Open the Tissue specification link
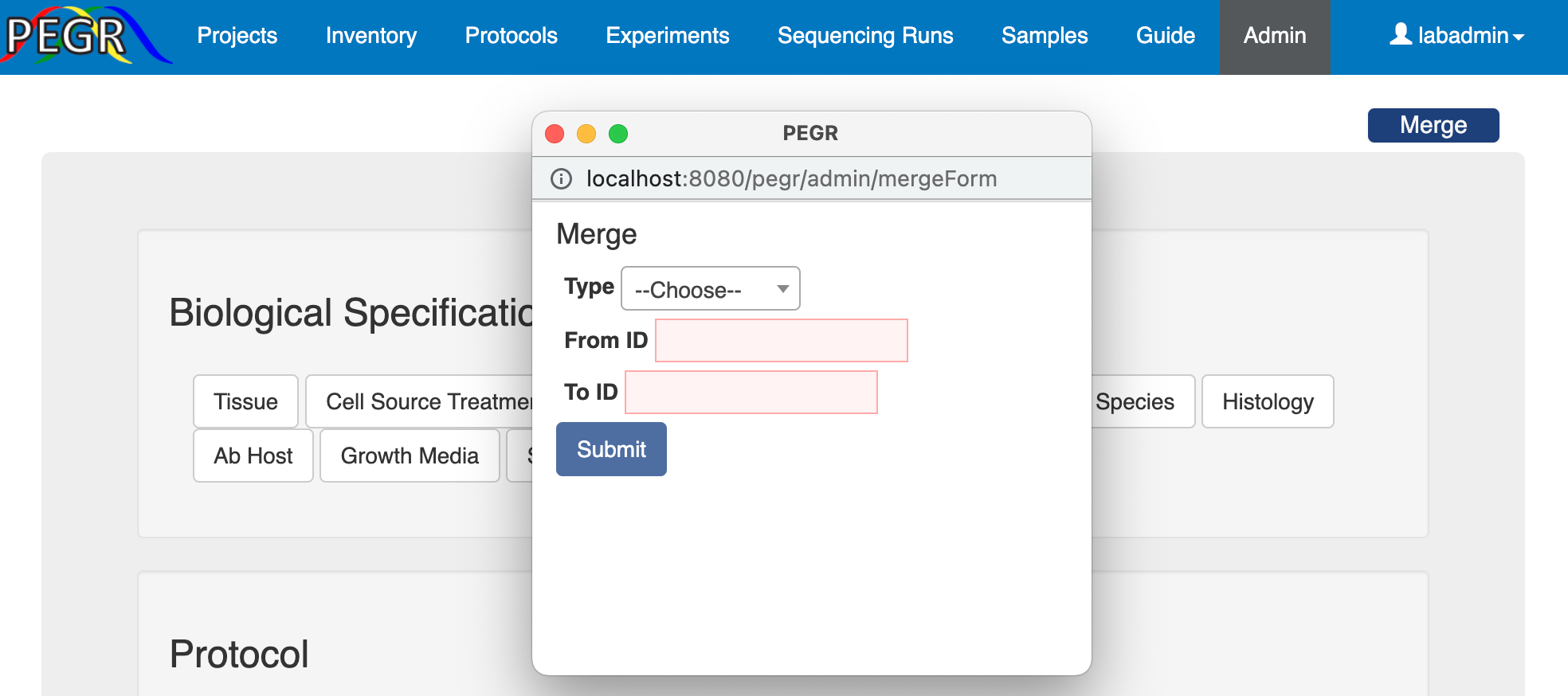The width and height of the screenshot is (1568, 696). click(x=245, y=401)
